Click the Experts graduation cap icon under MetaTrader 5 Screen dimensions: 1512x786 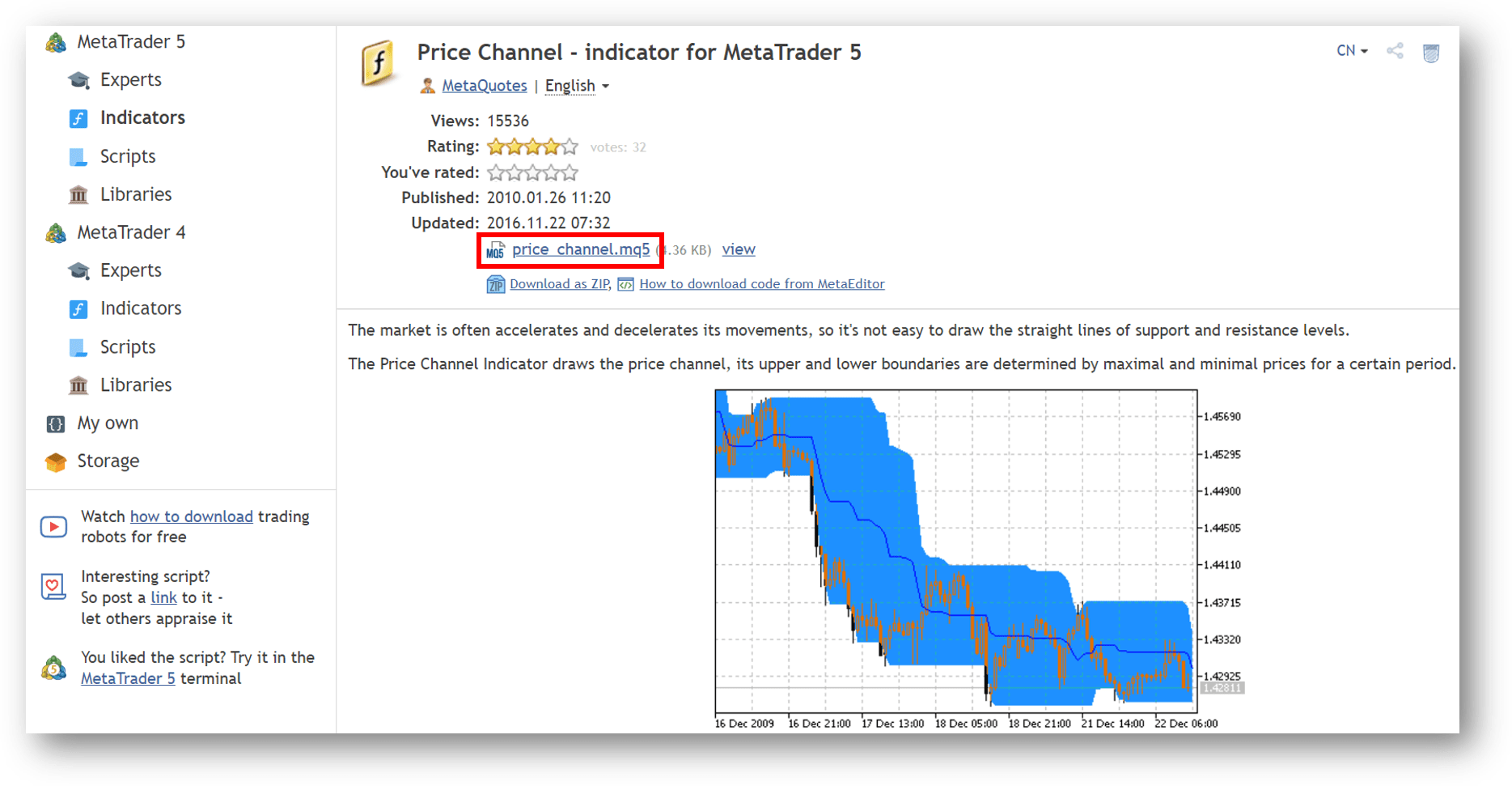click(78, 80)
